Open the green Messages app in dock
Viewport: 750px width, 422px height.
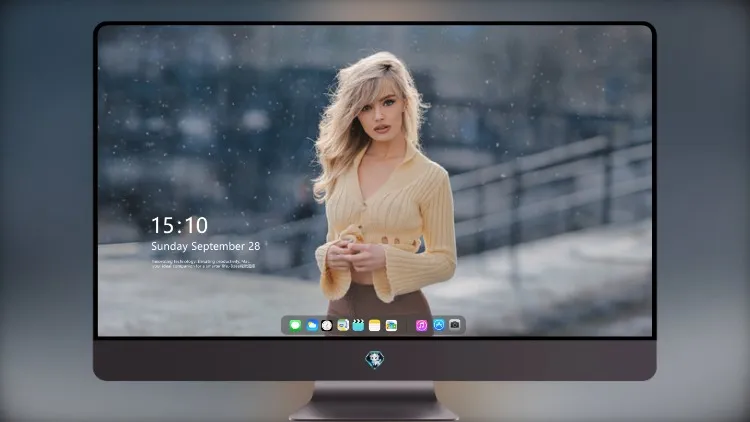click(295, 326)
